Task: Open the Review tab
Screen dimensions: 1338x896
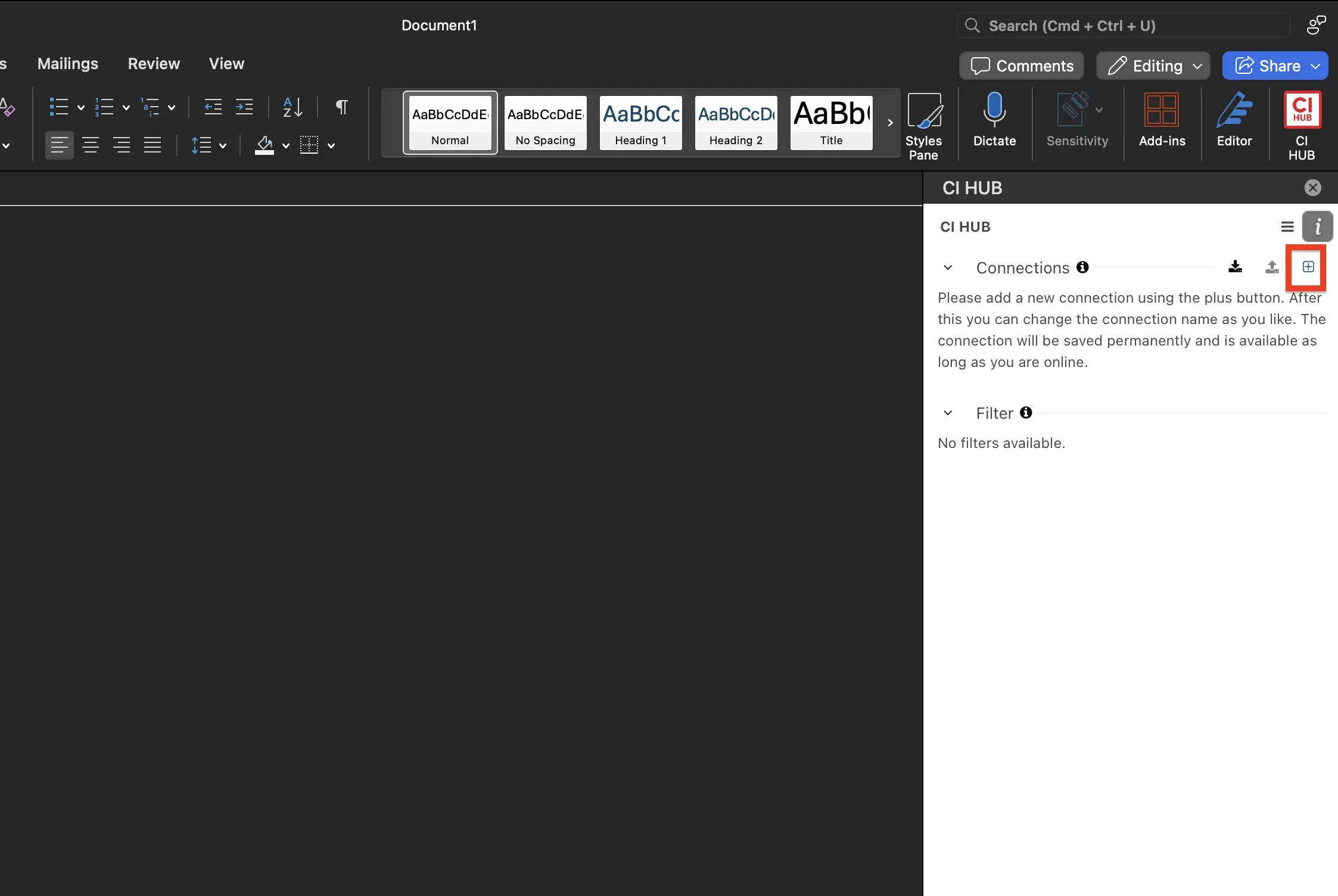Action: pyautogui.click(x=154, y=64)
